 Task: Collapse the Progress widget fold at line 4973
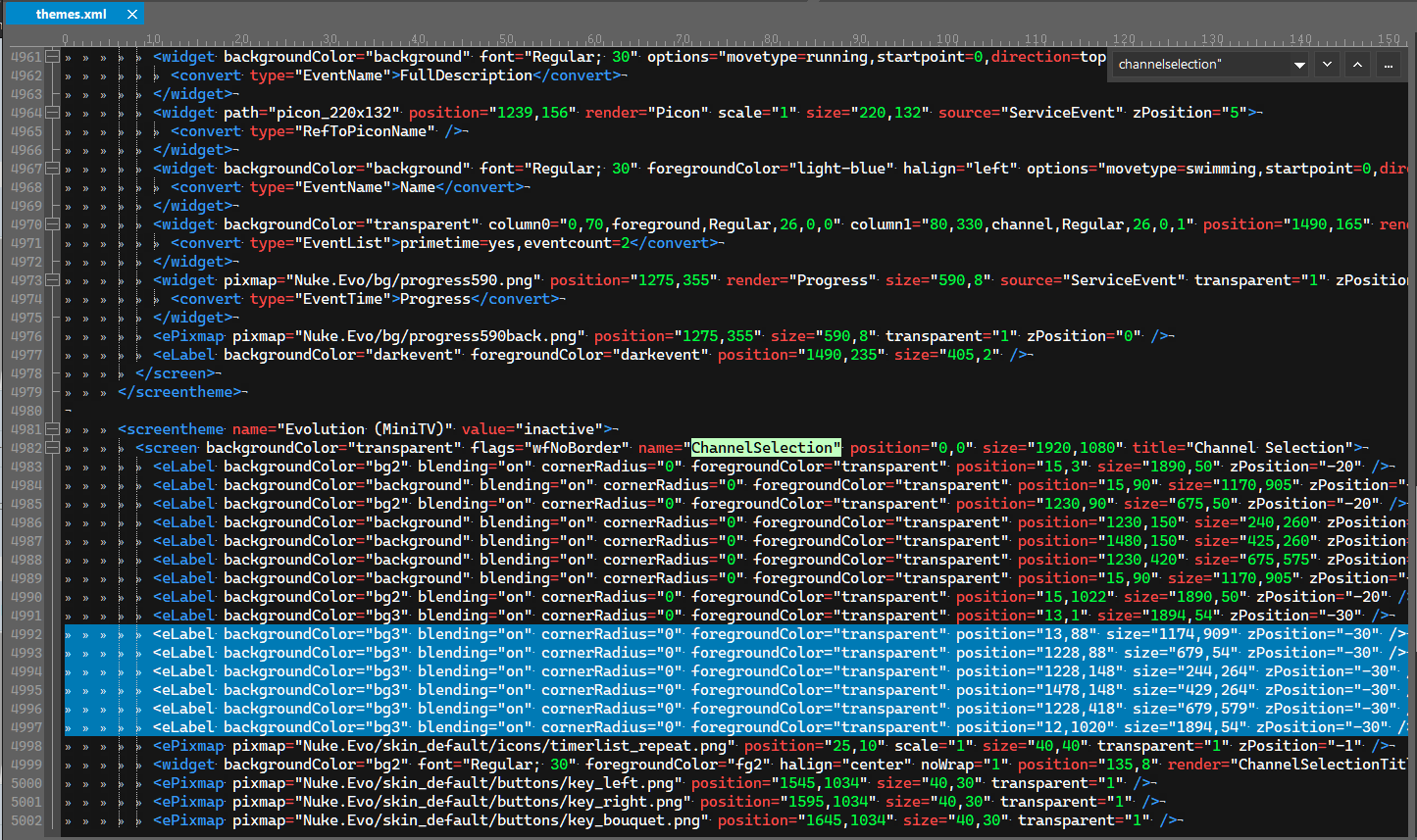(x=54, y=280)
